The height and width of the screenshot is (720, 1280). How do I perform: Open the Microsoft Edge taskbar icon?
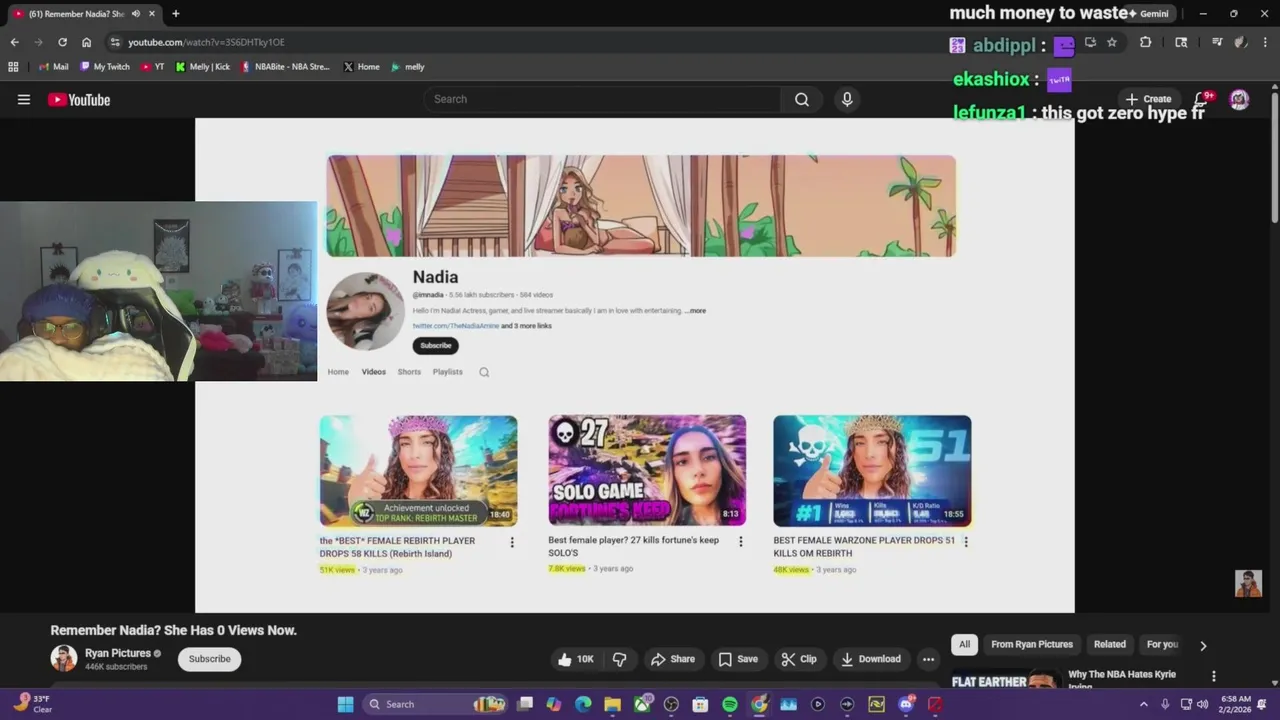(x=583, y=704)
